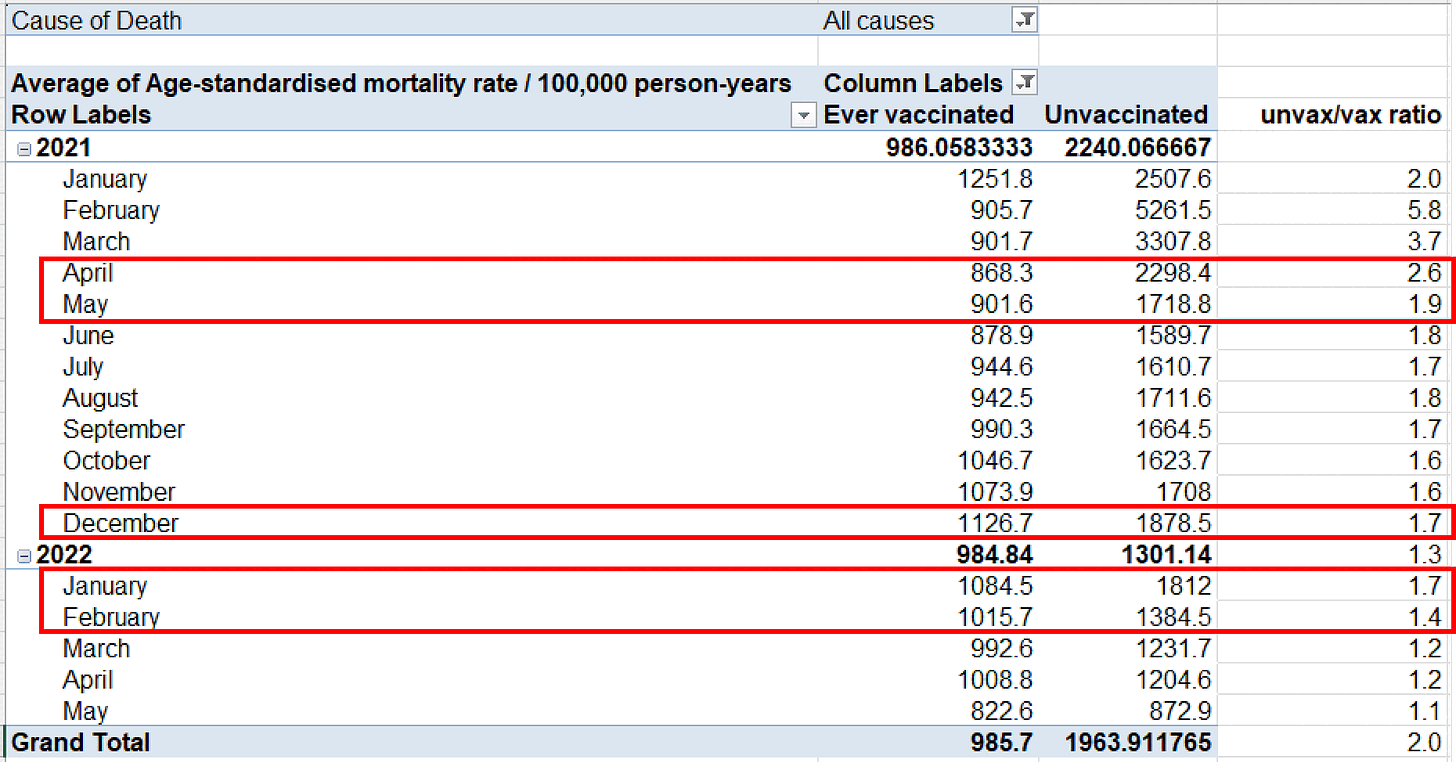Select the Cause of Death label cell
The height and width of the screenshot is (762, 1456).
(97, 20)
